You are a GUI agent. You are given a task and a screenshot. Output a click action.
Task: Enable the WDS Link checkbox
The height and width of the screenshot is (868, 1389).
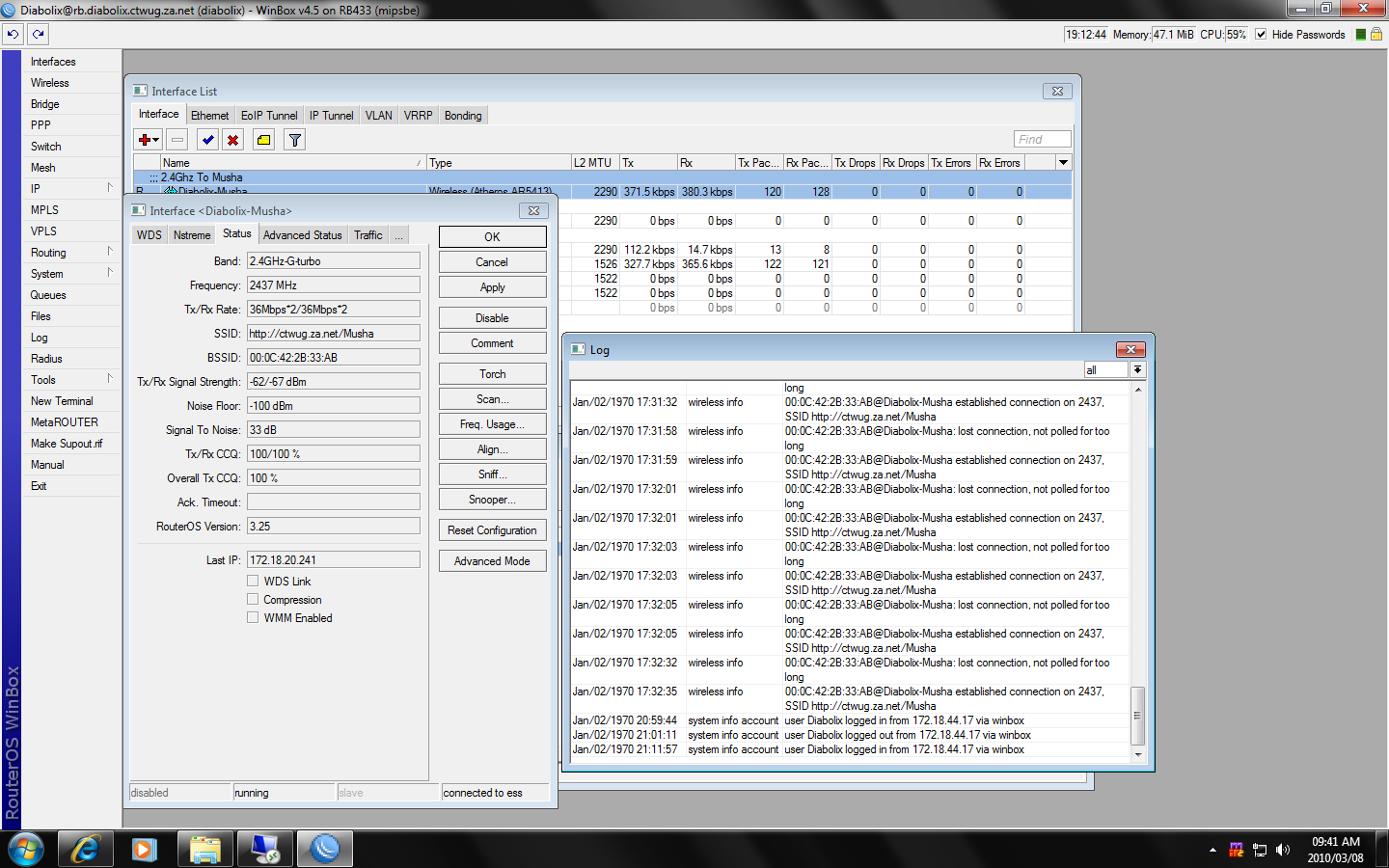(x=253, y=581)
